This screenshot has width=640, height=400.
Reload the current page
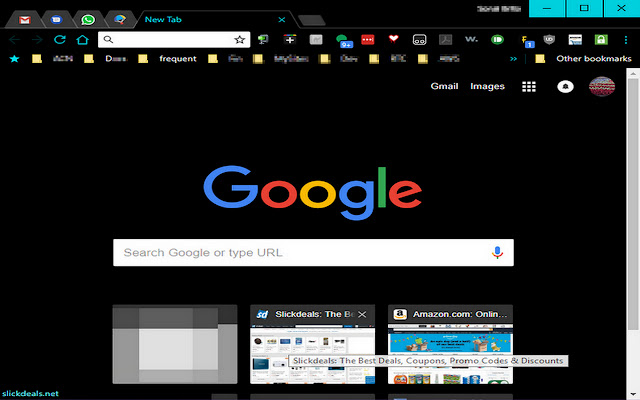tap(60, 40)
